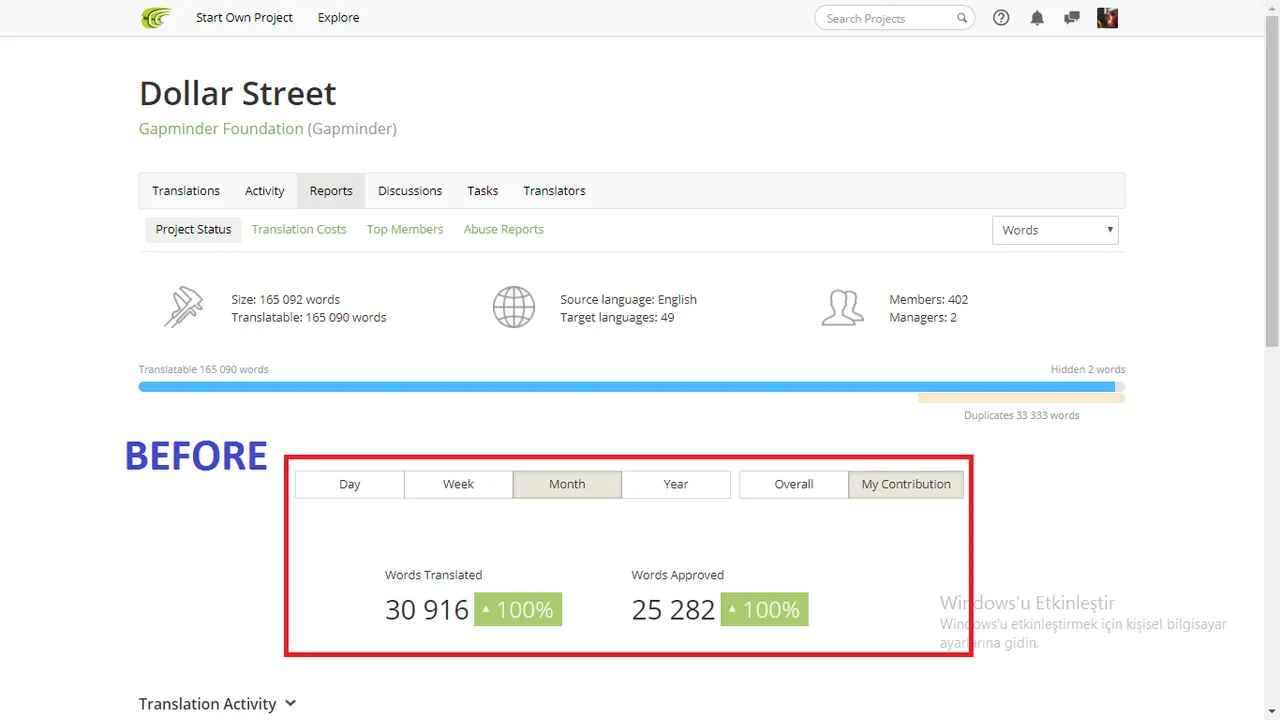Viewport: 1280px width, 720px height.
Task: Click the 'Size: 165 092 words' text
Action: (286, 299)
